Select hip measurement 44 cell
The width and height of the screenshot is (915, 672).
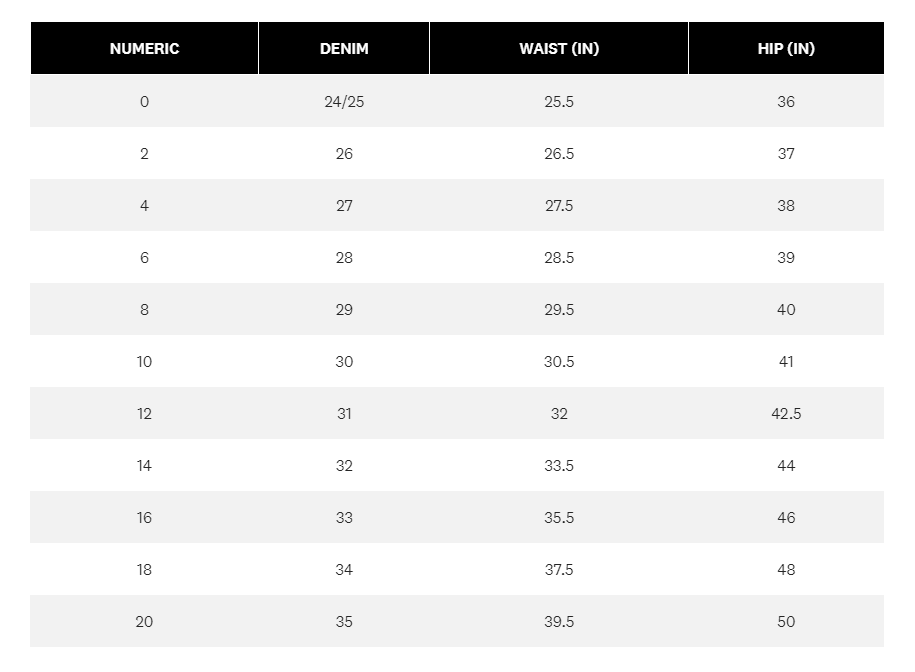coord(786,465)
